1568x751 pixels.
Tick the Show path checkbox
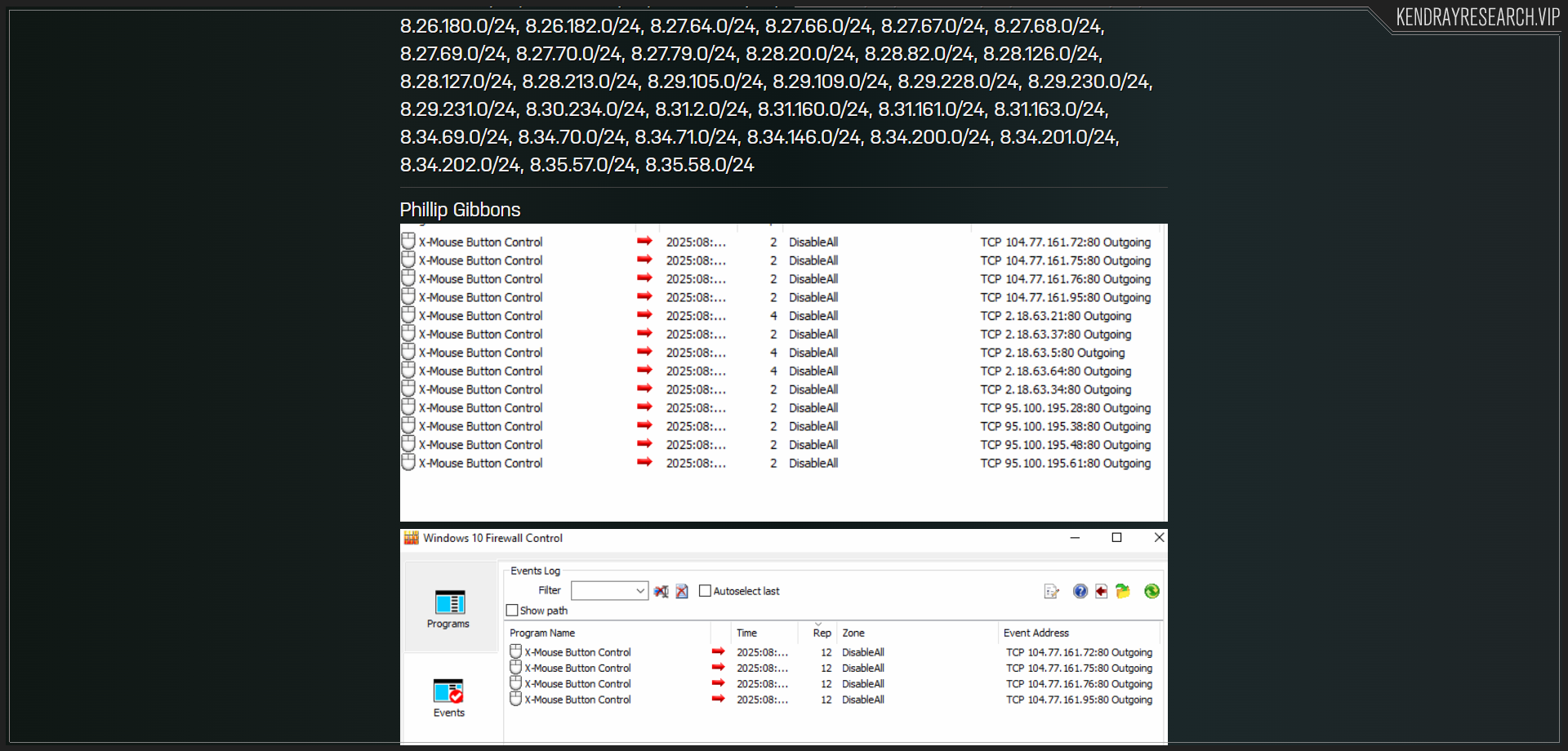coord(512,611)
